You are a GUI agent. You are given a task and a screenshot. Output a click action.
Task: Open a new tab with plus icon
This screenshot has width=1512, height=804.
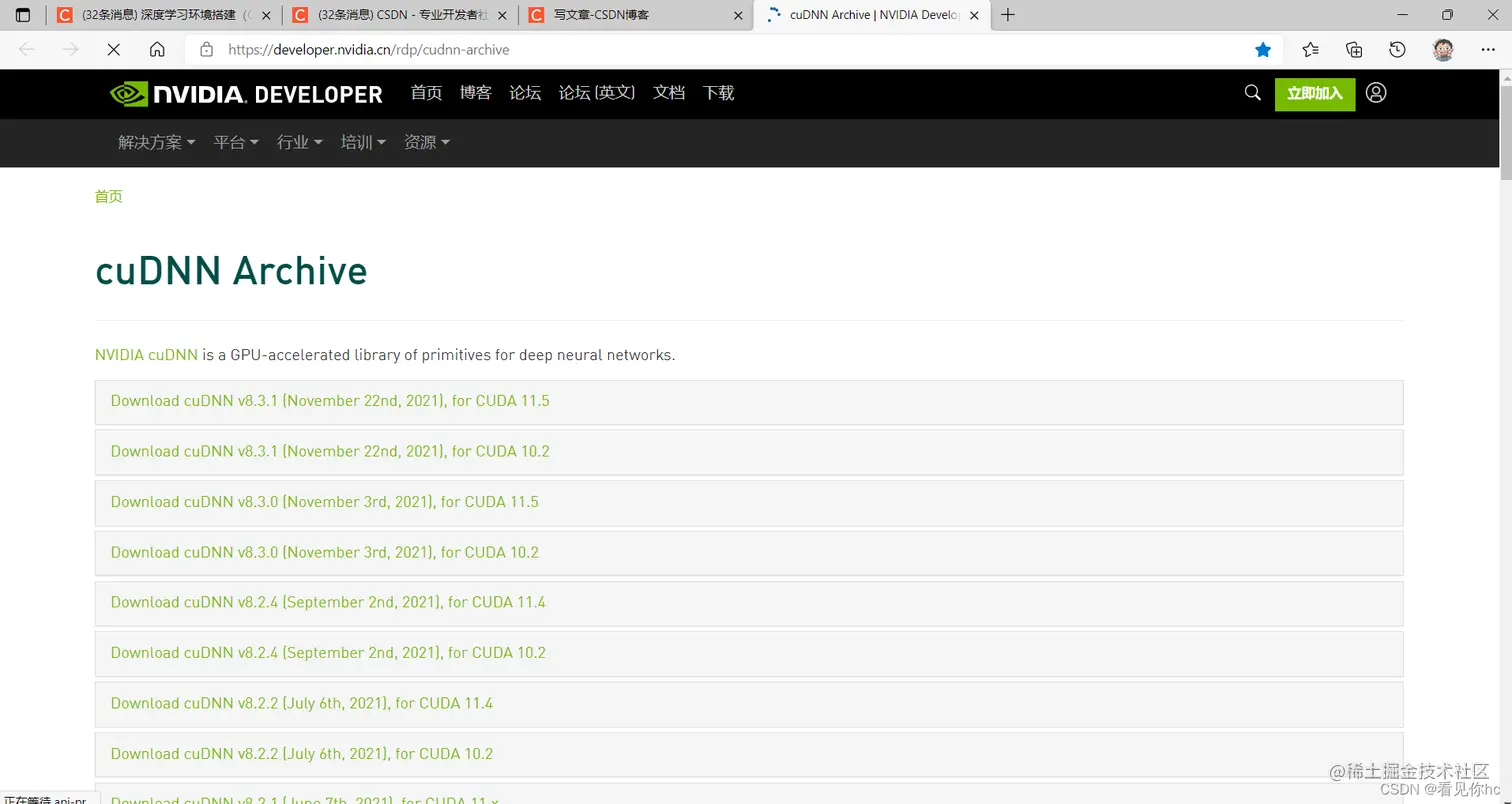1008,15
